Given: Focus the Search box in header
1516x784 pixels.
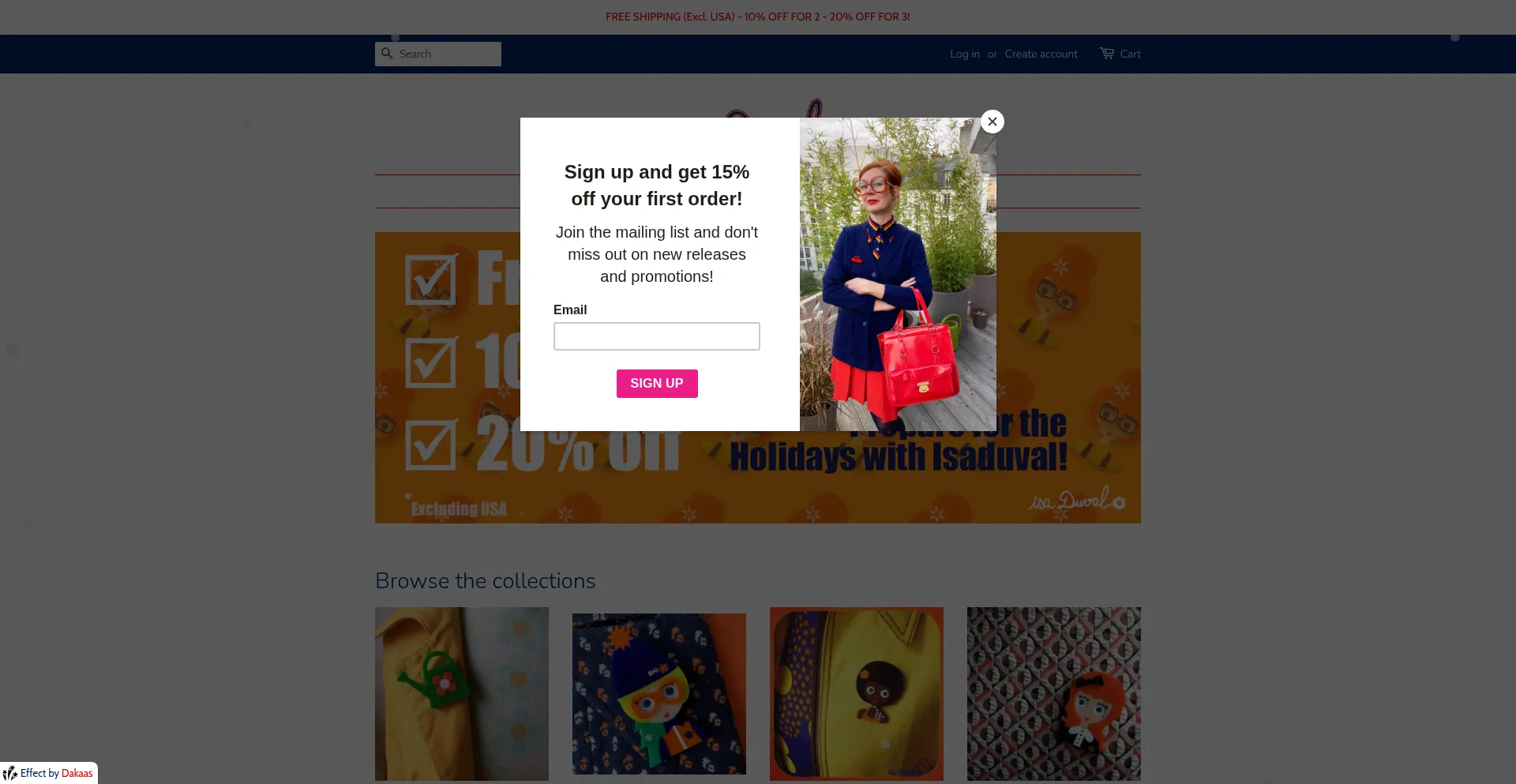Looking at the screenshot, I should (x=438, y=54).
